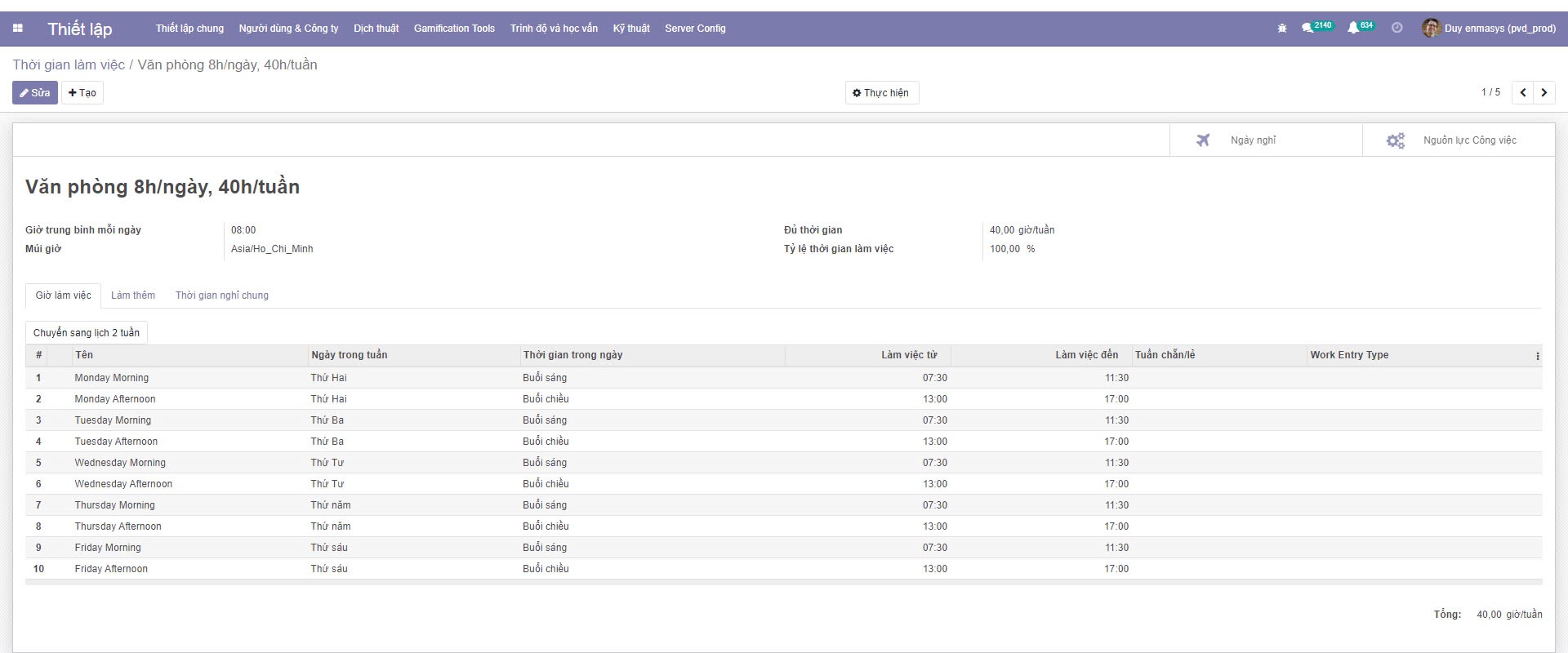Click the airplane Ngày nghỉ icon
This screenshot has height=653, width=1568.
pos(1203,140)
